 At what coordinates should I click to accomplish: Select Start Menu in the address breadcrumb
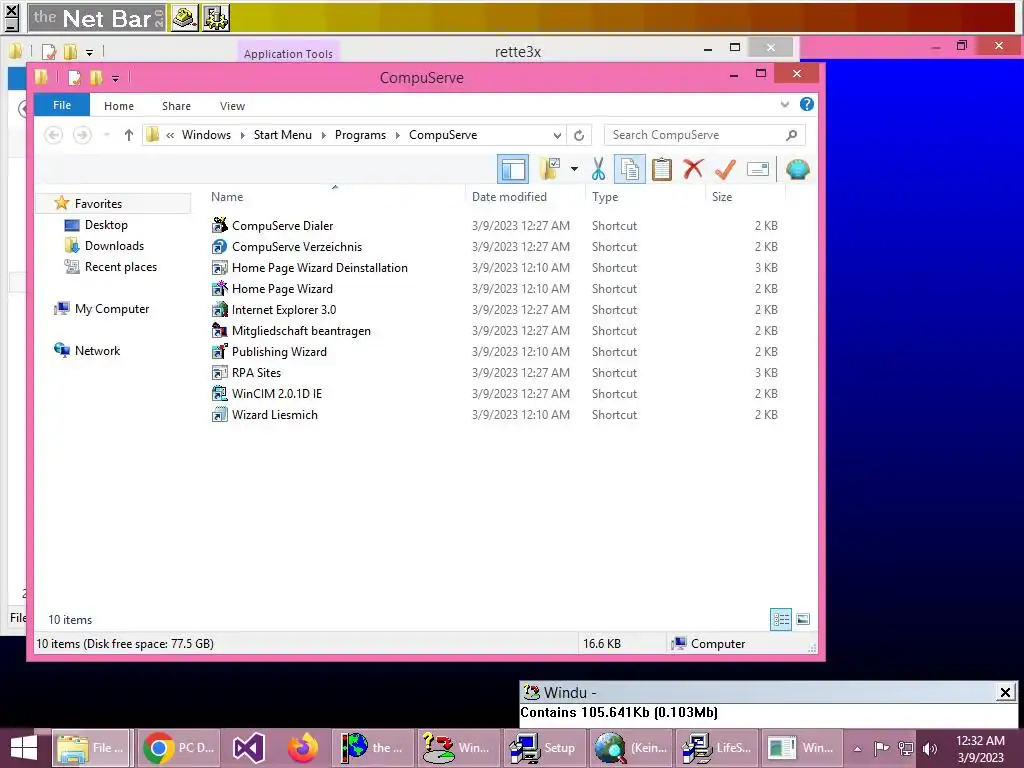pyautogui.click(x=283, y=135)
